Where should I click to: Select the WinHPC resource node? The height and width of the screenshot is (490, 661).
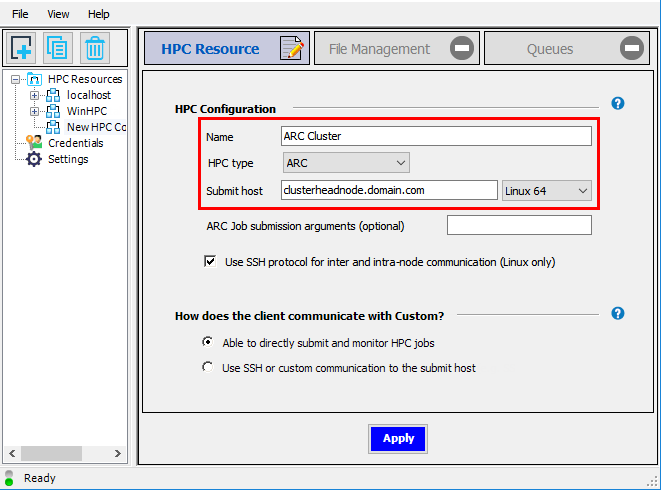86,111
